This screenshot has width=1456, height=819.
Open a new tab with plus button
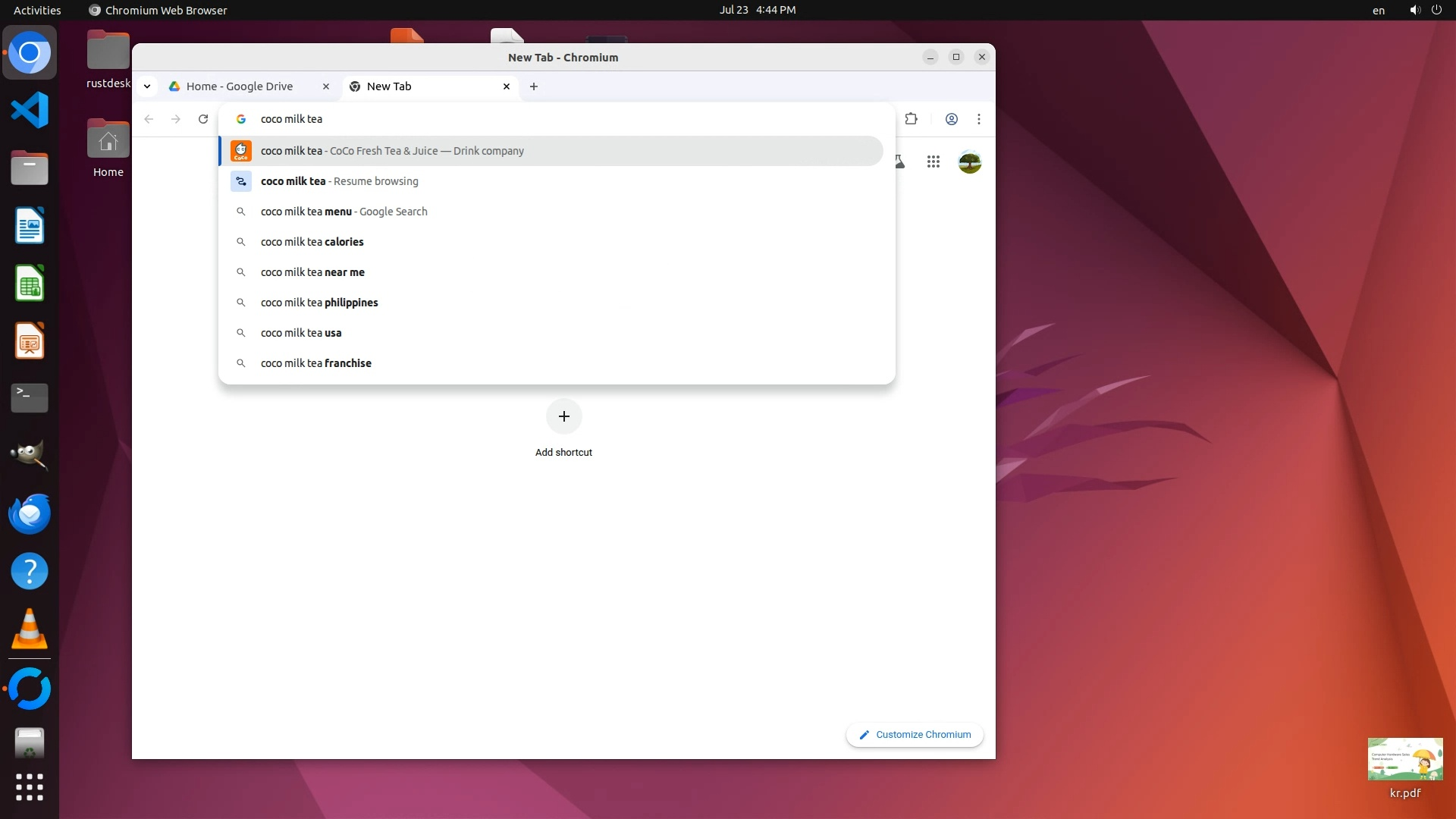coord(534,86)
